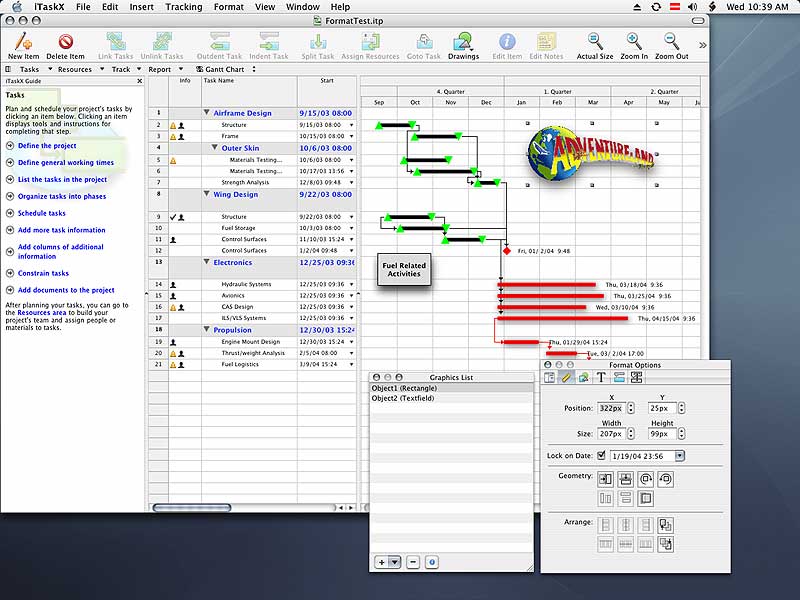Collapse the Propulsion task group

[207, 330]
